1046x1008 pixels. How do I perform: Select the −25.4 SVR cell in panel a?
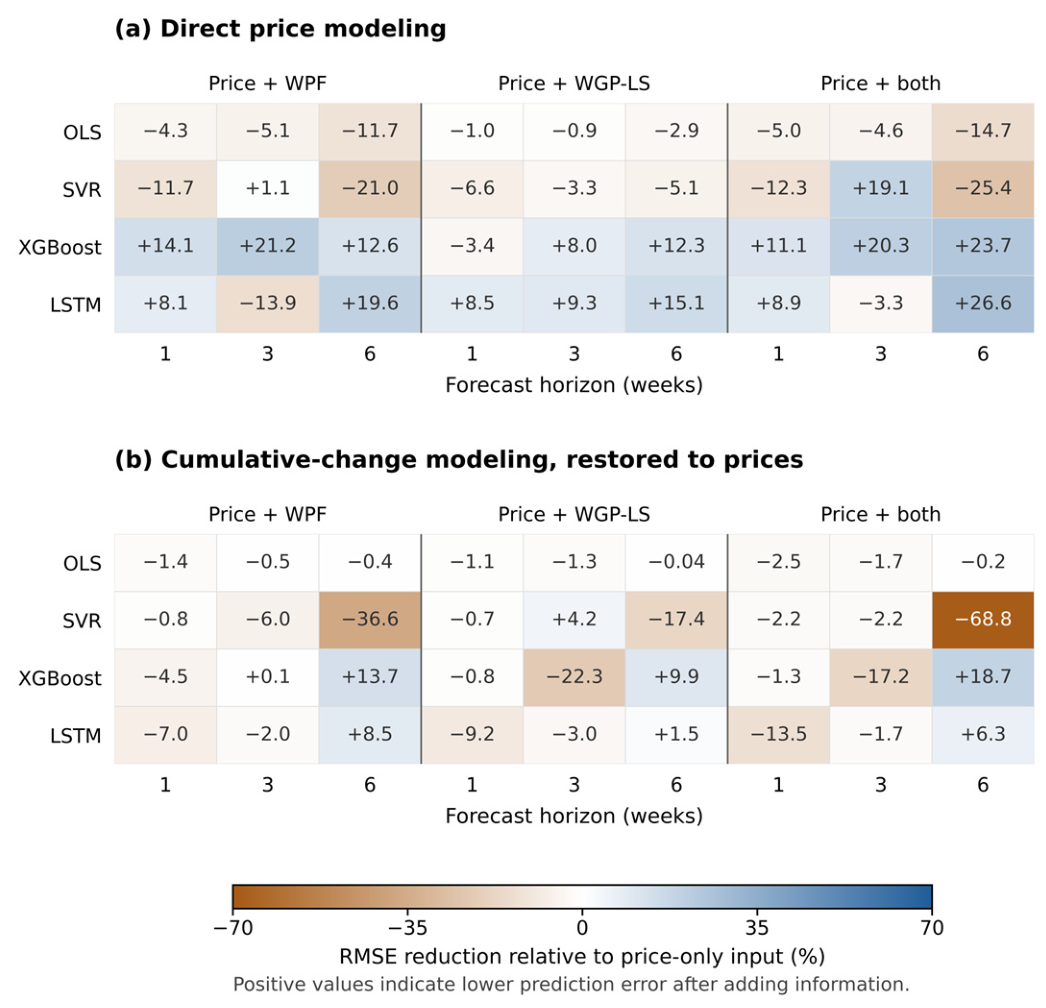[x=983, y=189]
